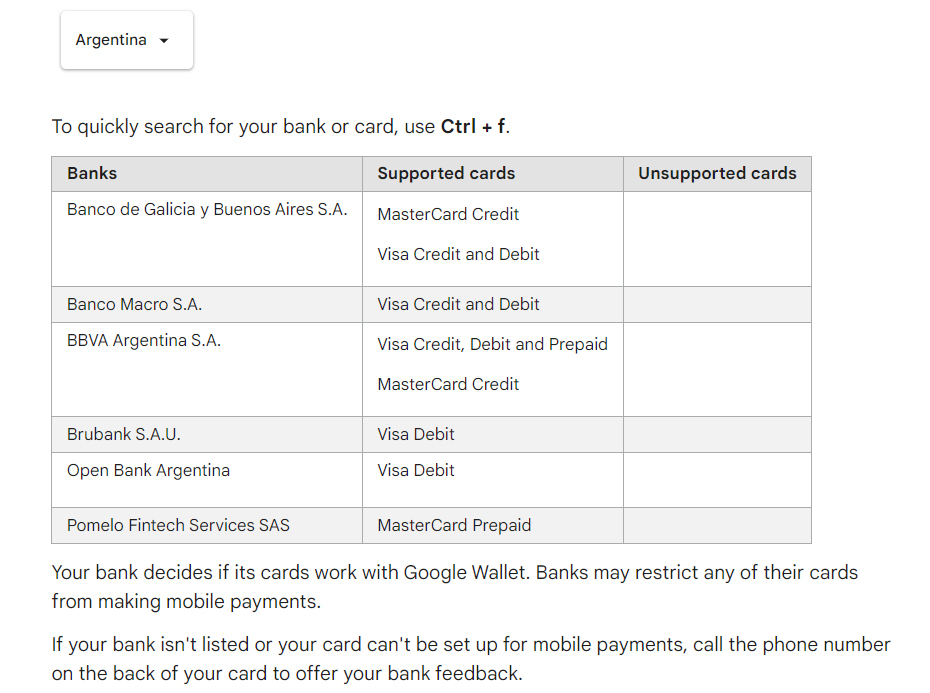Click the Unsupported cards column header

pos(717,174)
